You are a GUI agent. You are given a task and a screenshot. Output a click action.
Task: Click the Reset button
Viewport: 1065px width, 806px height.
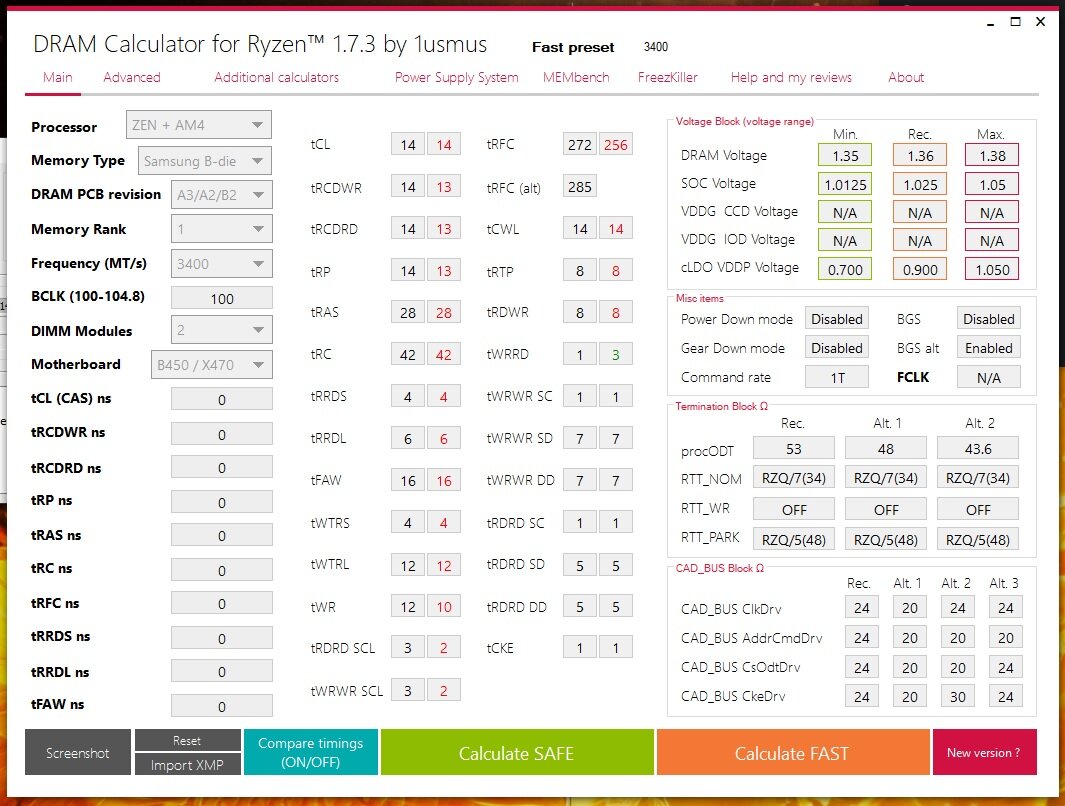pos(187,740)
